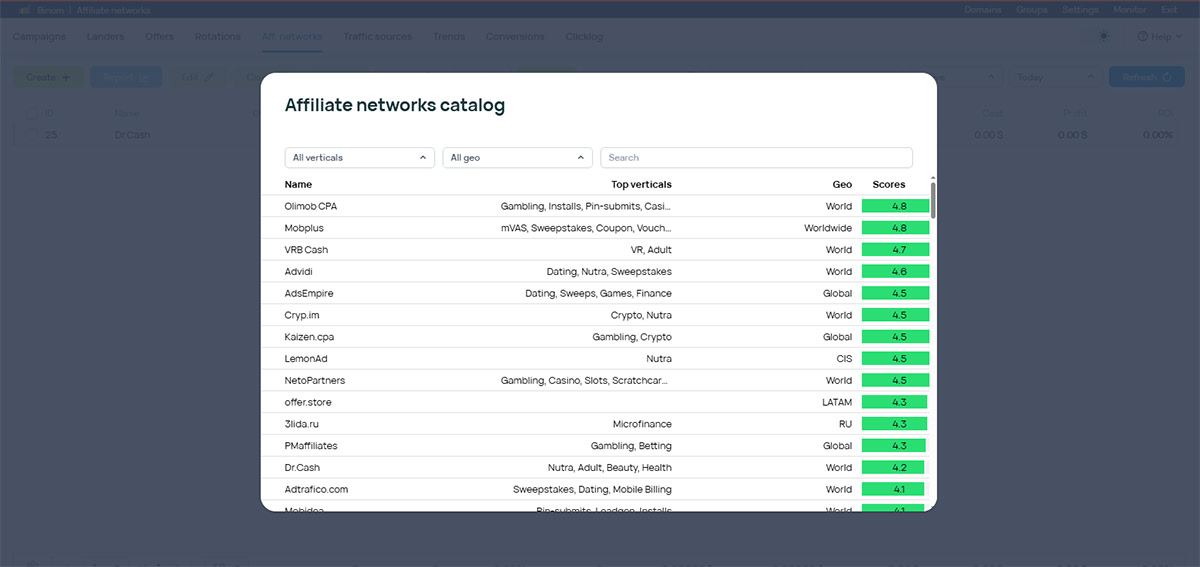Tick the checkbox for network ID 25
This screenshot has height=567, width=1200.
30,135
